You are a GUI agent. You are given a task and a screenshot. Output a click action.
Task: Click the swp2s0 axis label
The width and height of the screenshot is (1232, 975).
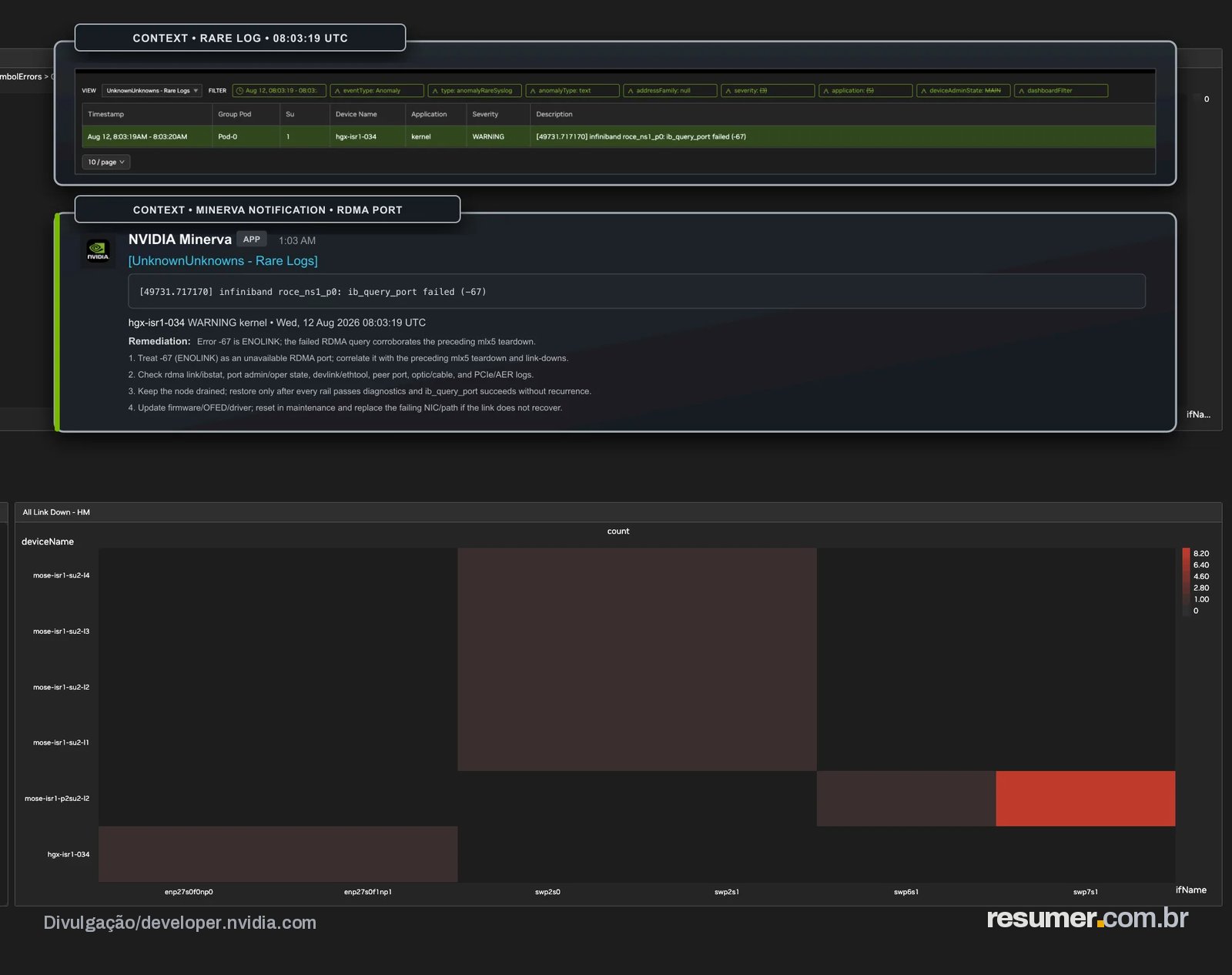547,892
